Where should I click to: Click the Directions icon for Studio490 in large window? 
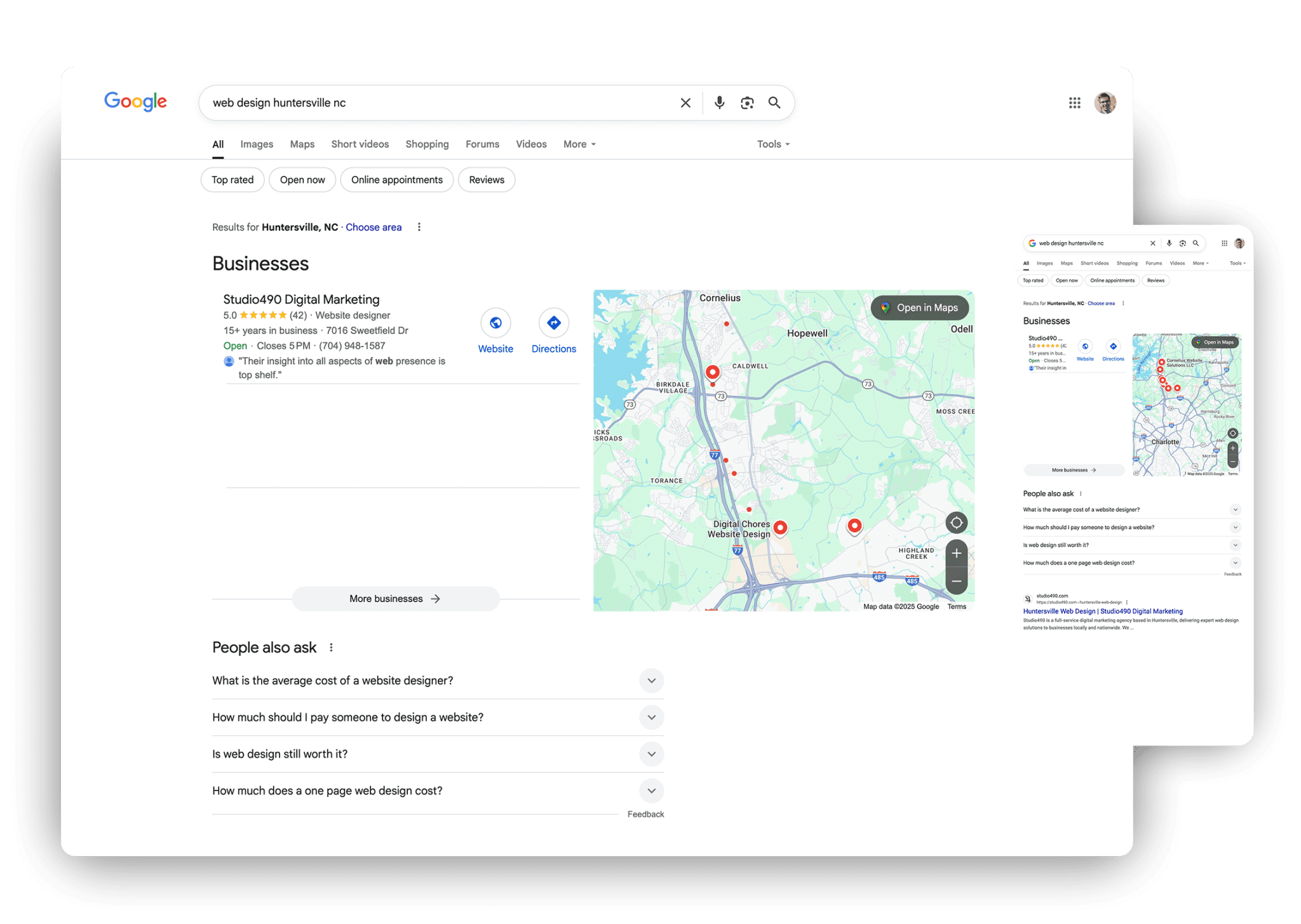click(x=553, y=323)
